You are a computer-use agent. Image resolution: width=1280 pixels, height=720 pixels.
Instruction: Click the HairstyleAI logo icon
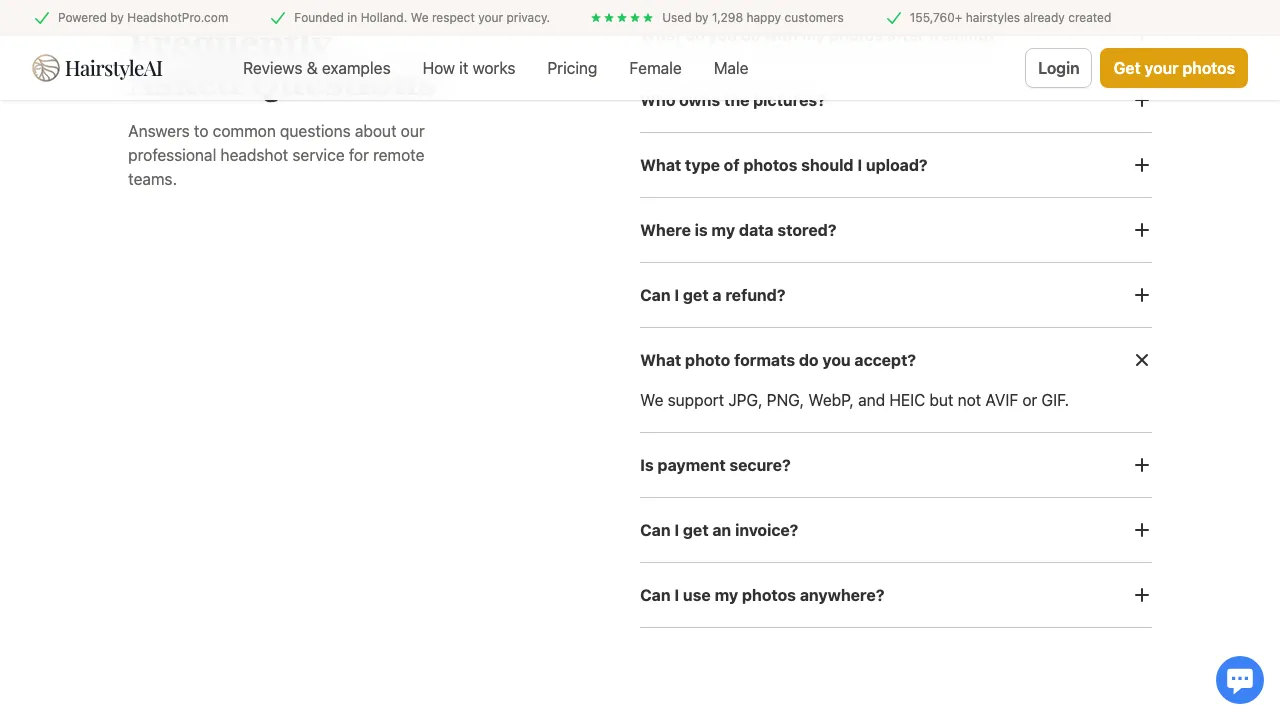click(46, 68)
